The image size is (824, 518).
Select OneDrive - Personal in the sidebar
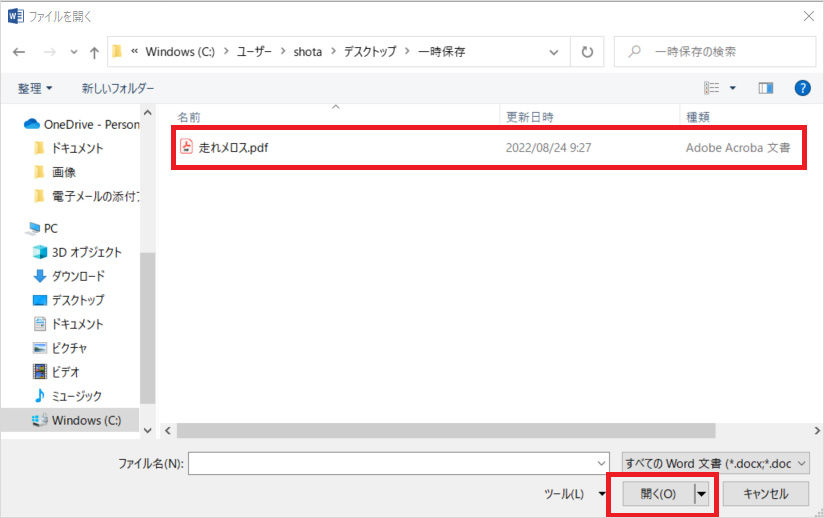[x=81, y=125]
